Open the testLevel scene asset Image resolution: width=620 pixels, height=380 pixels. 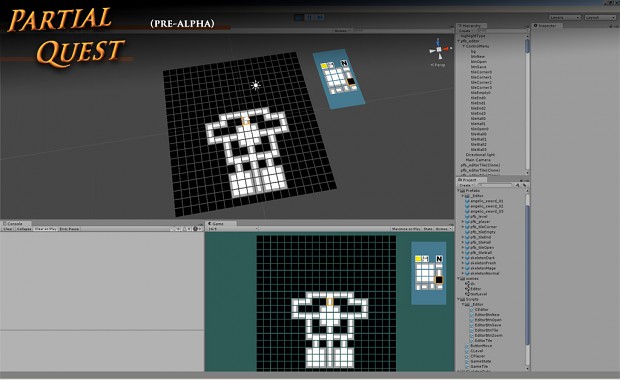point(479,294)
